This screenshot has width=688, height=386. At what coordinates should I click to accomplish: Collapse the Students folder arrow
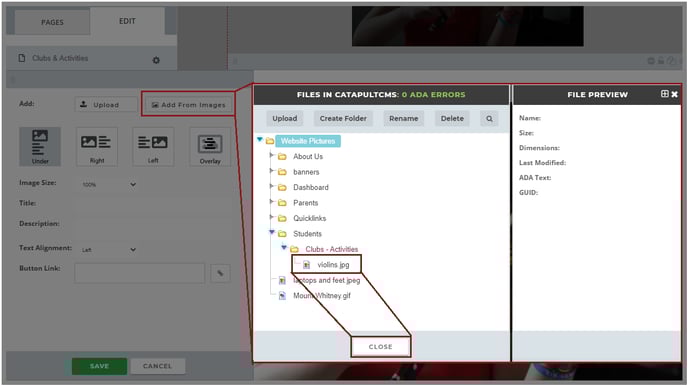click(272, 232)
